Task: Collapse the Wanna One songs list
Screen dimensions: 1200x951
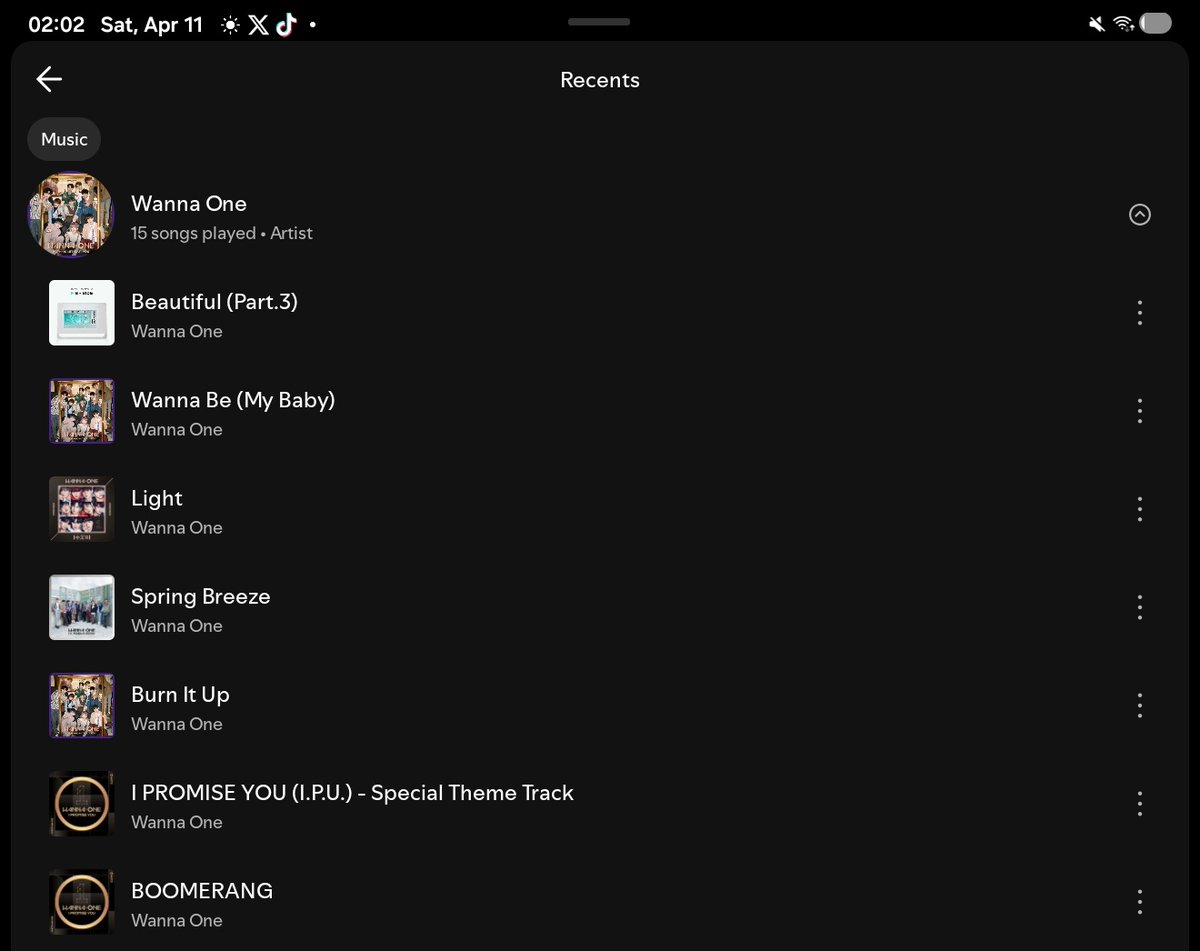Action: (x=1139, y=214)
